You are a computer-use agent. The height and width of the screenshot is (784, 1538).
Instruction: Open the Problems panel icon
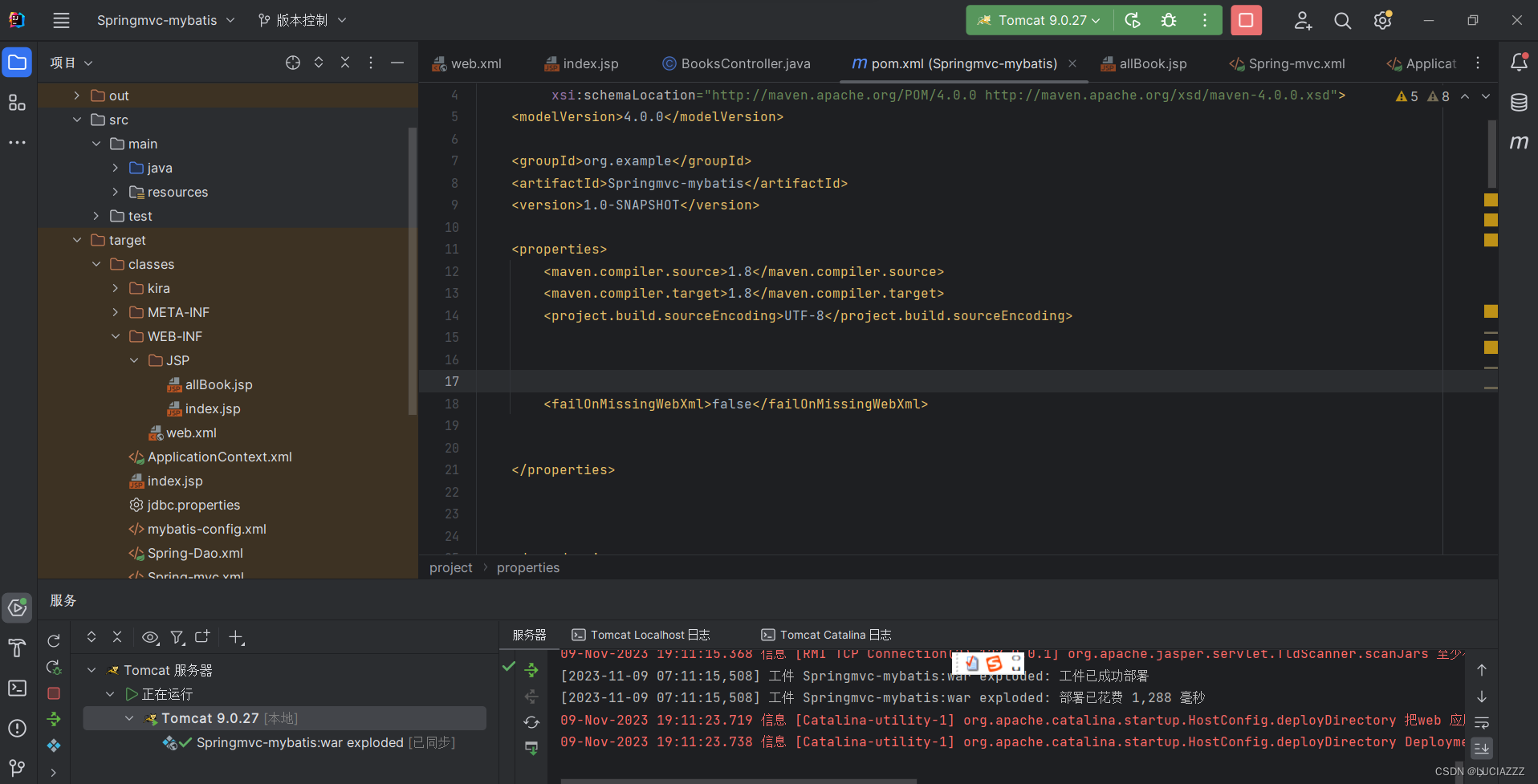(17, 728)
